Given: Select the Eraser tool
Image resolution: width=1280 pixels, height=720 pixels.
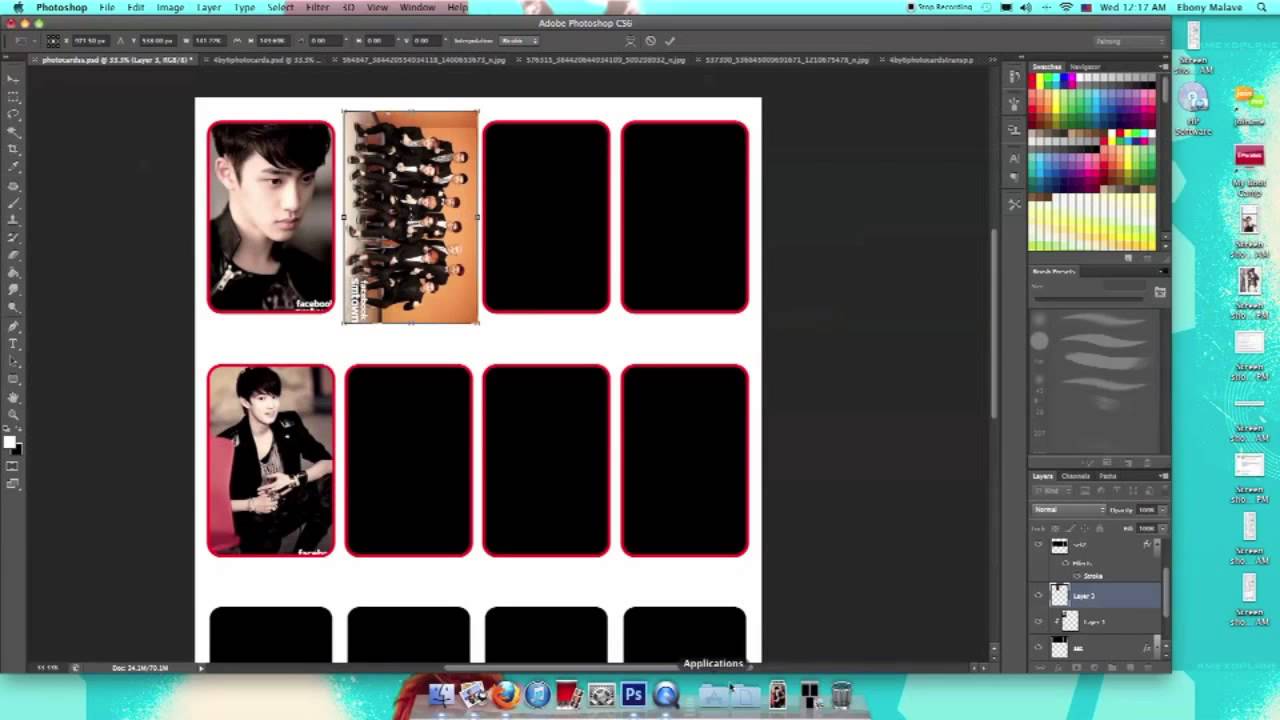Looking at the screenshot, I should (13, 255).
